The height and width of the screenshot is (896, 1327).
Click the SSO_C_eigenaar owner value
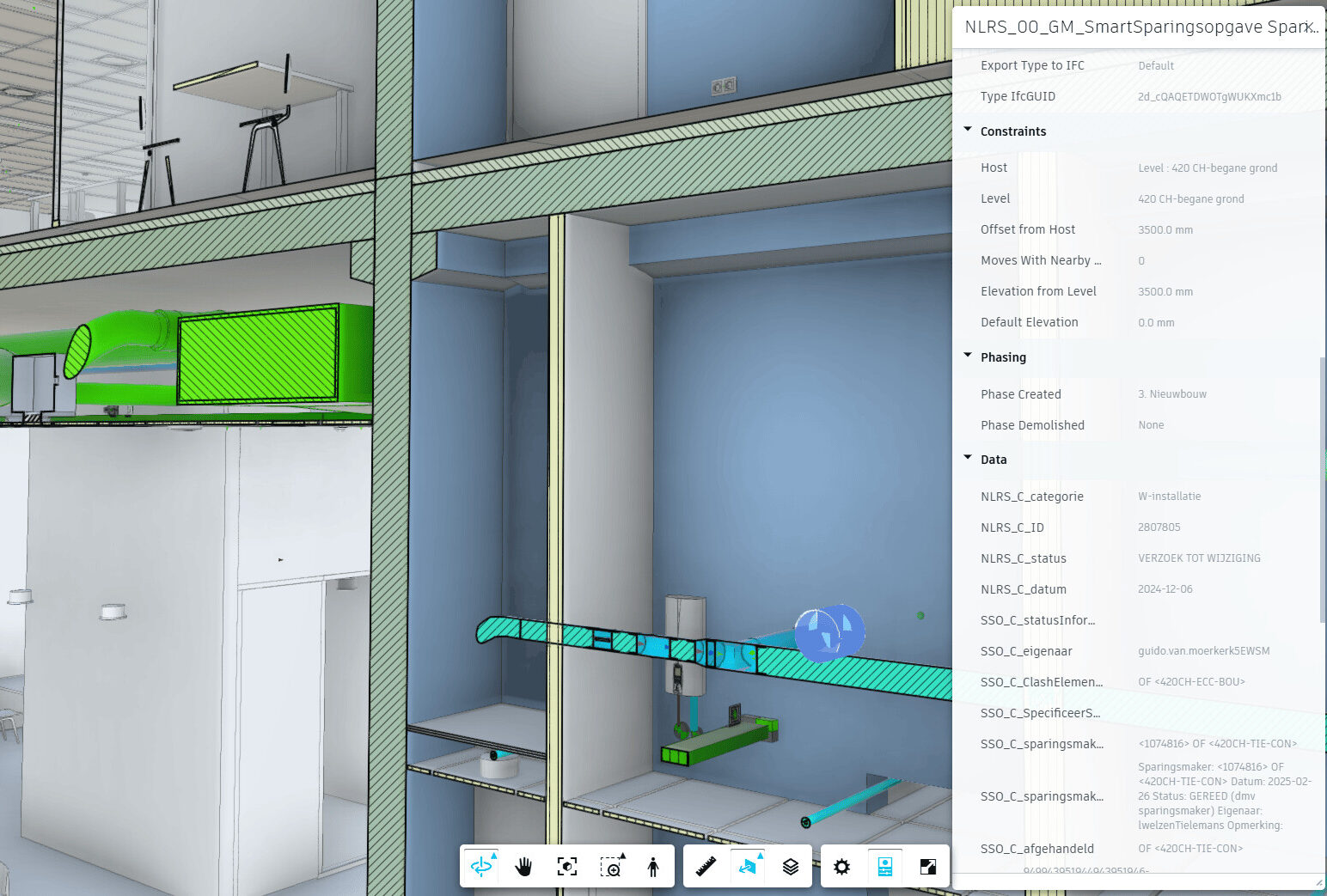coord(1203,650)
